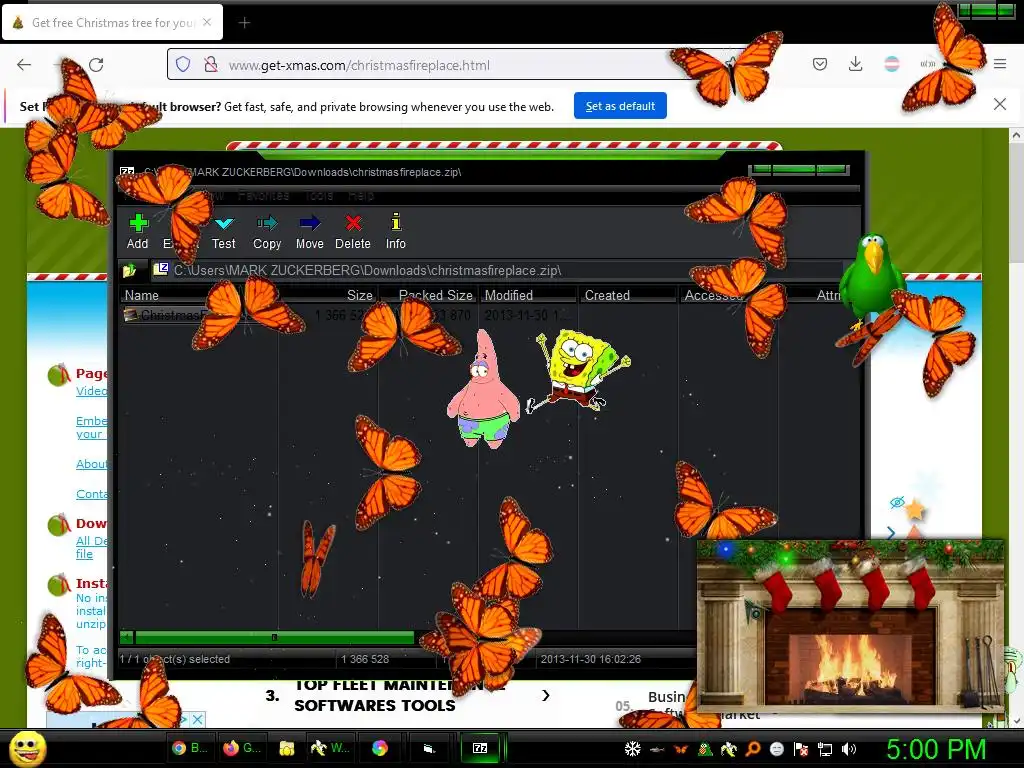This screenshot has height=768, width=1024.
Task: Click the 7-Zip horizontal scrollbar thumb
Action: (x=274, y=637)
